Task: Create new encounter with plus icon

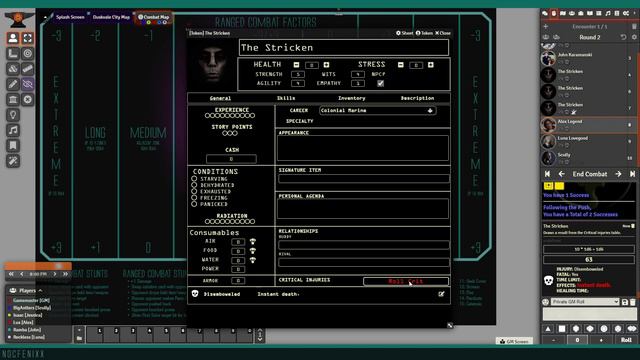Action: click(546, 27)
